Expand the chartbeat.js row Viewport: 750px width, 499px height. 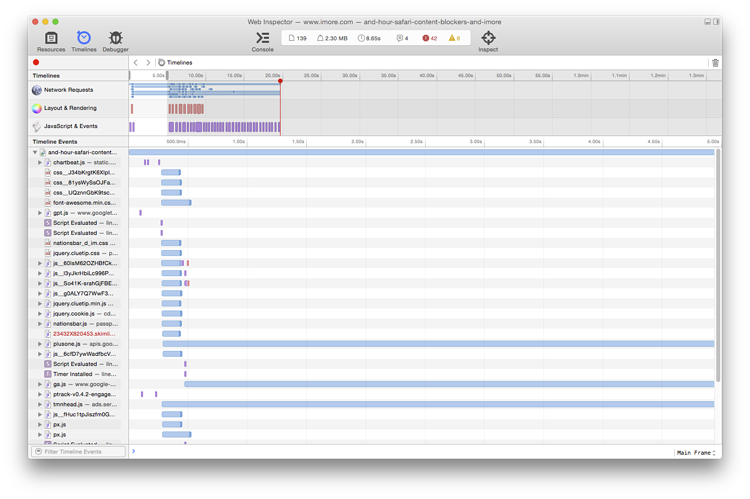40,163
